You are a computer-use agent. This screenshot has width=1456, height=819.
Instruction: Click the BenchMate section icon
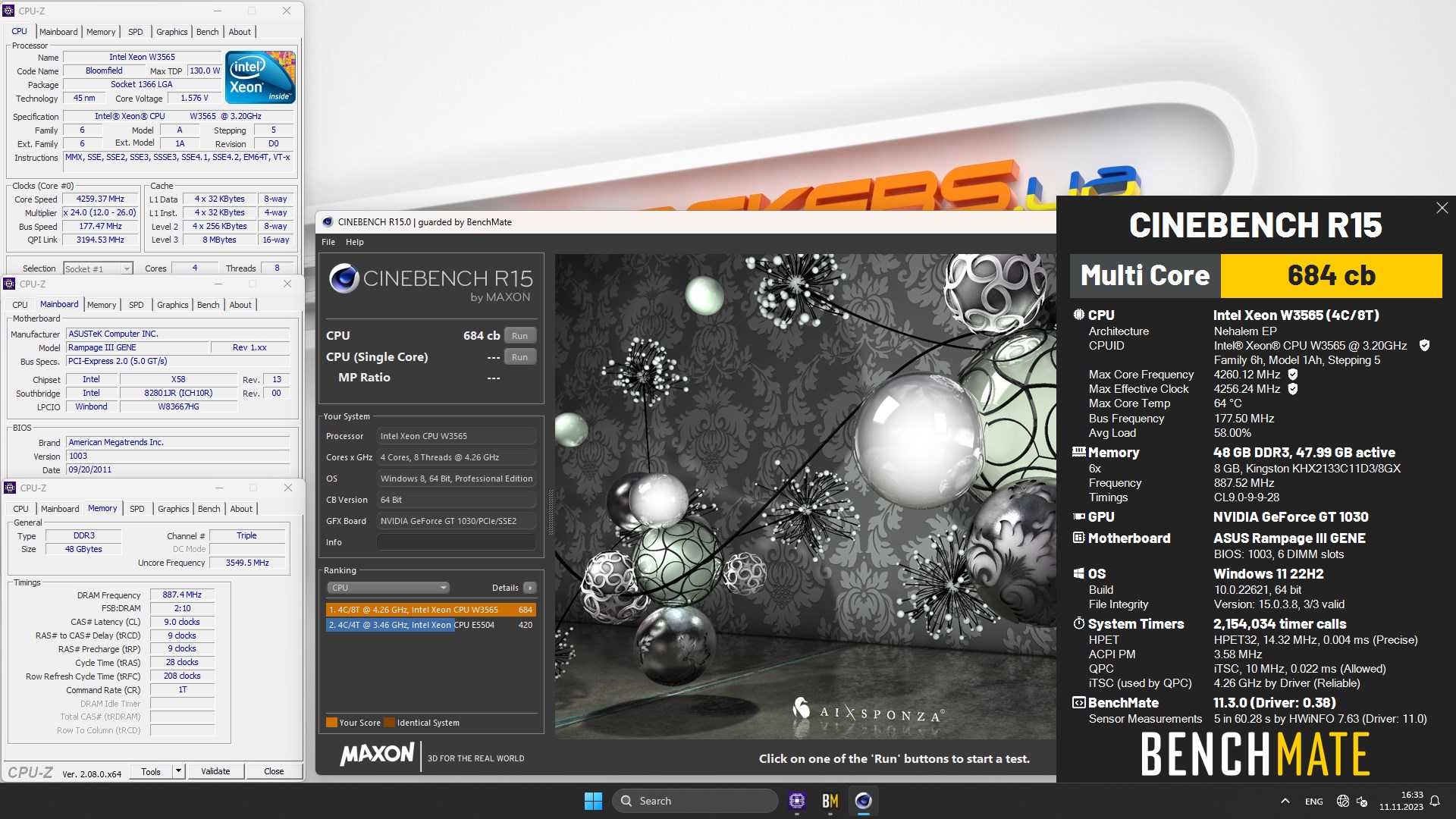point(1078,703)
